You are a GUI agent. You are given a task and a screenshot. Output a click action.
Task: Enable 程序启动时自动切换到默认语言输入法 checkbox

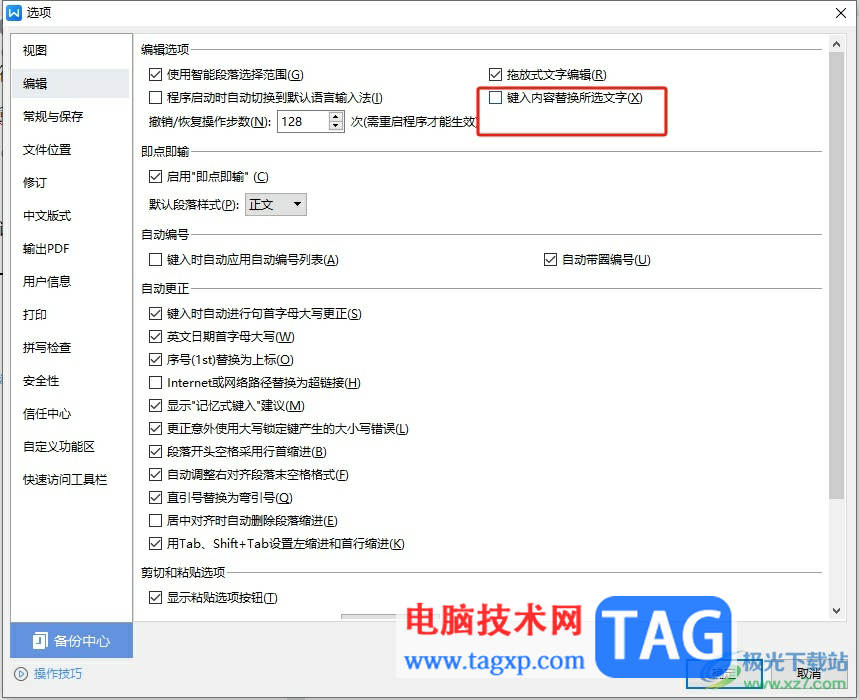(x=156, y=97)
